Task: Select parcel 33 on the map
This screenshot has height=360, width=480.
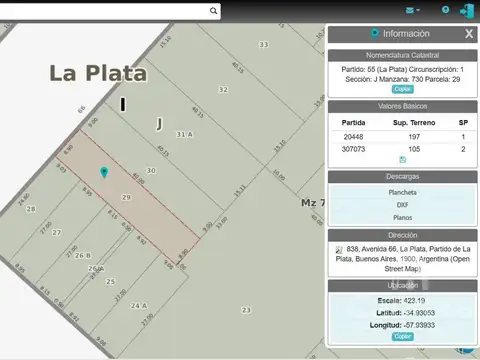Action: [x=264, y=45]
